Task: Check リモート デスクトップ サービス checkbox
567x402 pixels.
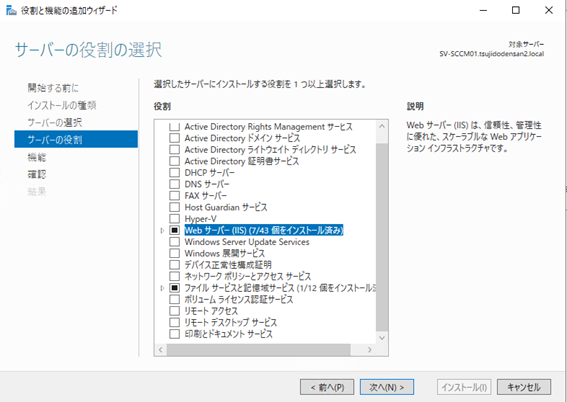Action: coord(175,322)
